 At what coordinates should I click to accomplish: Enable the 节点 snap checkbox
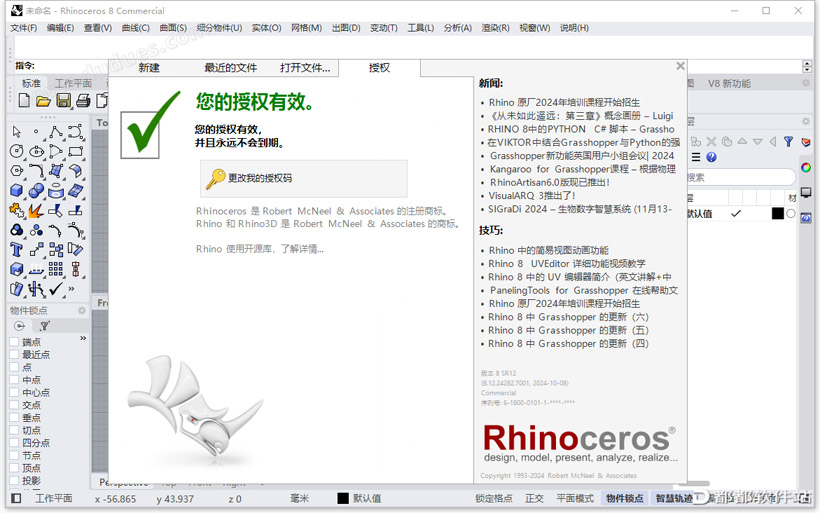(14, 455)
